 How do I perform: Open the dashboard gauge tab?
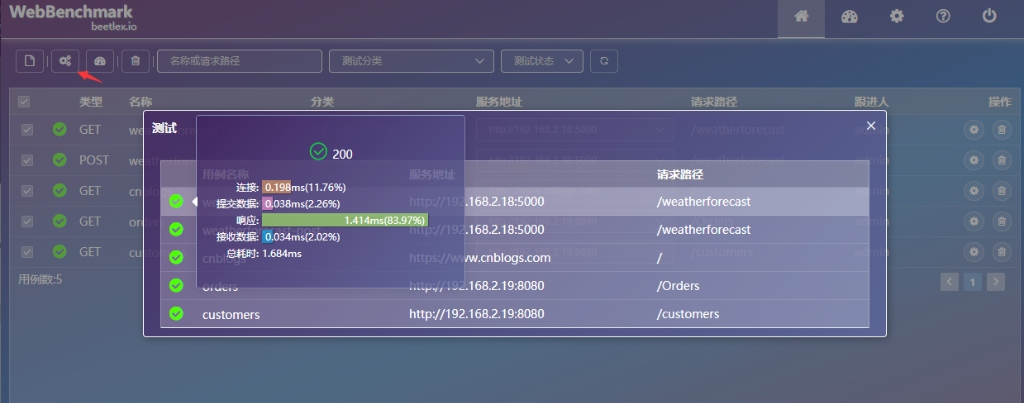pyautogui.click(x=849, y=17)
